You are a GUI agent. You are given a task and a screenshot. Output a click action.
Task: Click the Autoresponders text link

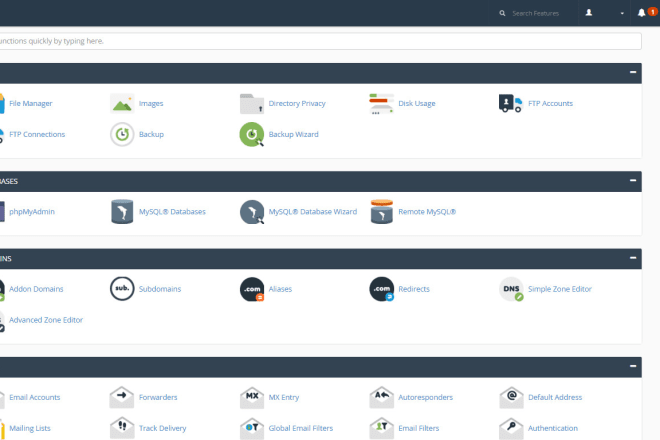coord(426,397)
